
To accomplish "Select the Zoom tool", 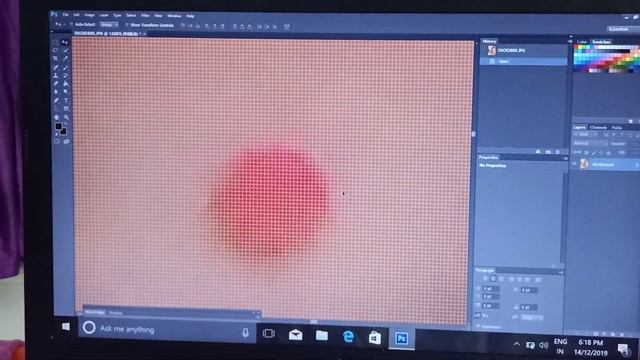I will 66,117.
